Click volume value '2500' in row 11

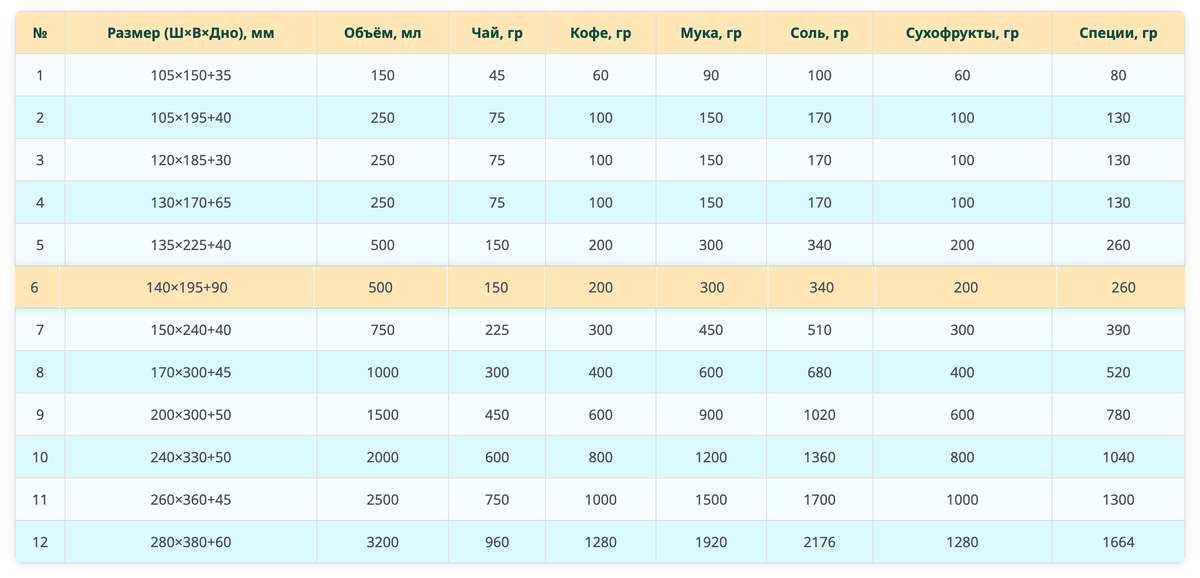382,500
